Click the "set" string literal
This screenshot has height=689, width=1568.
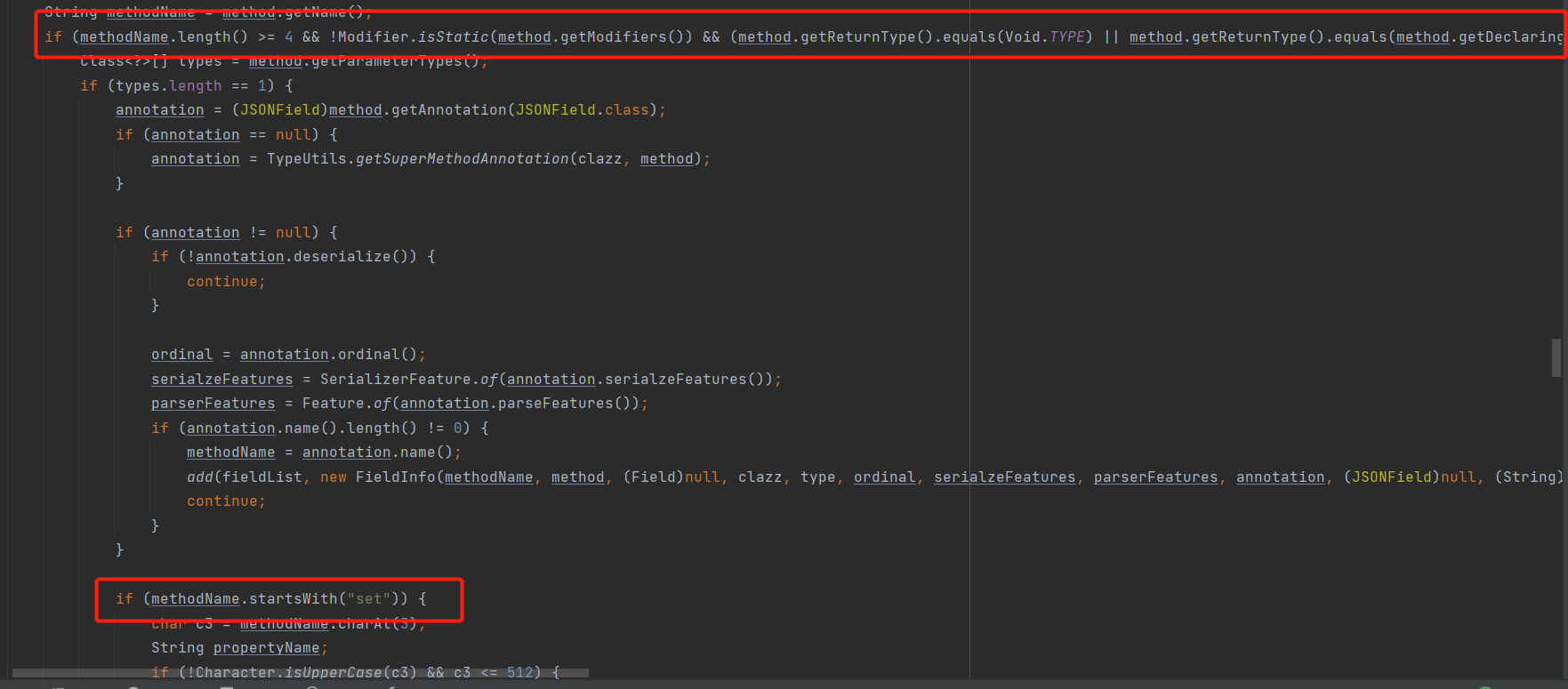tap(368, 598)
